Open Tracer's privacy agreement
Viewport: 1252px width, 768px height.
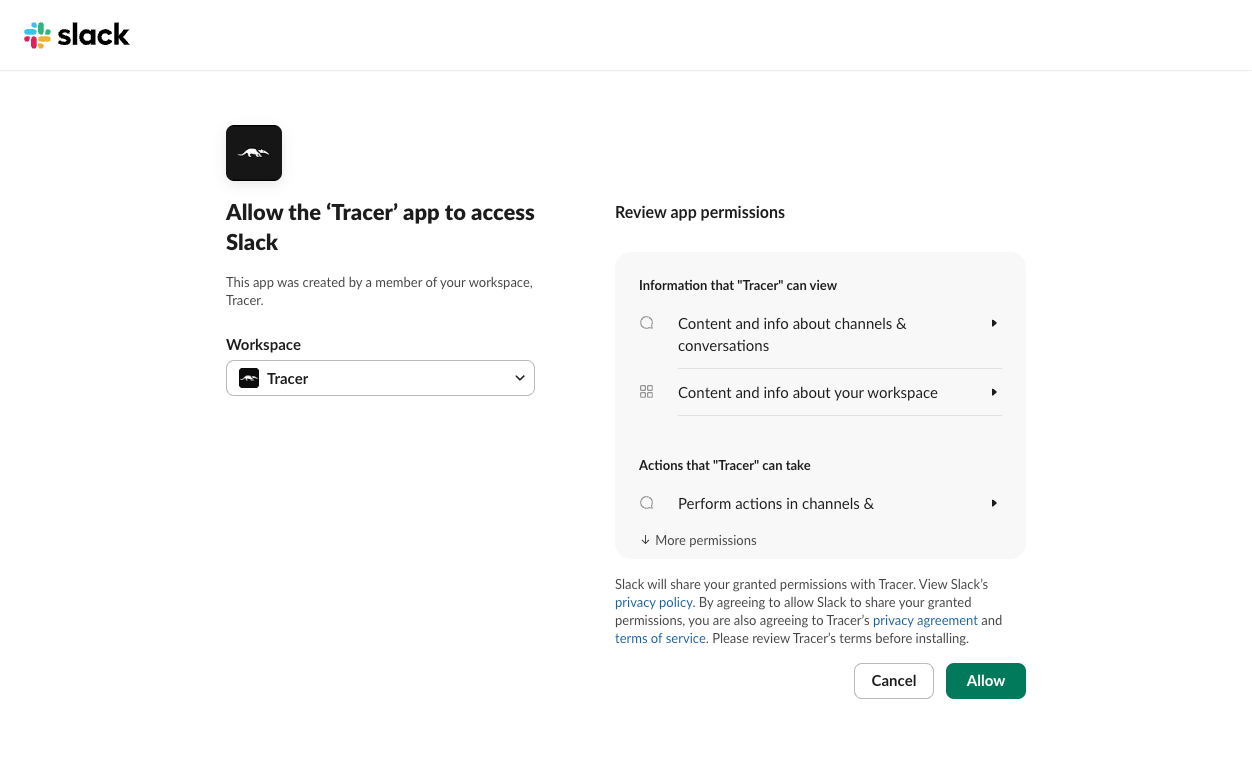pos(925,620)
